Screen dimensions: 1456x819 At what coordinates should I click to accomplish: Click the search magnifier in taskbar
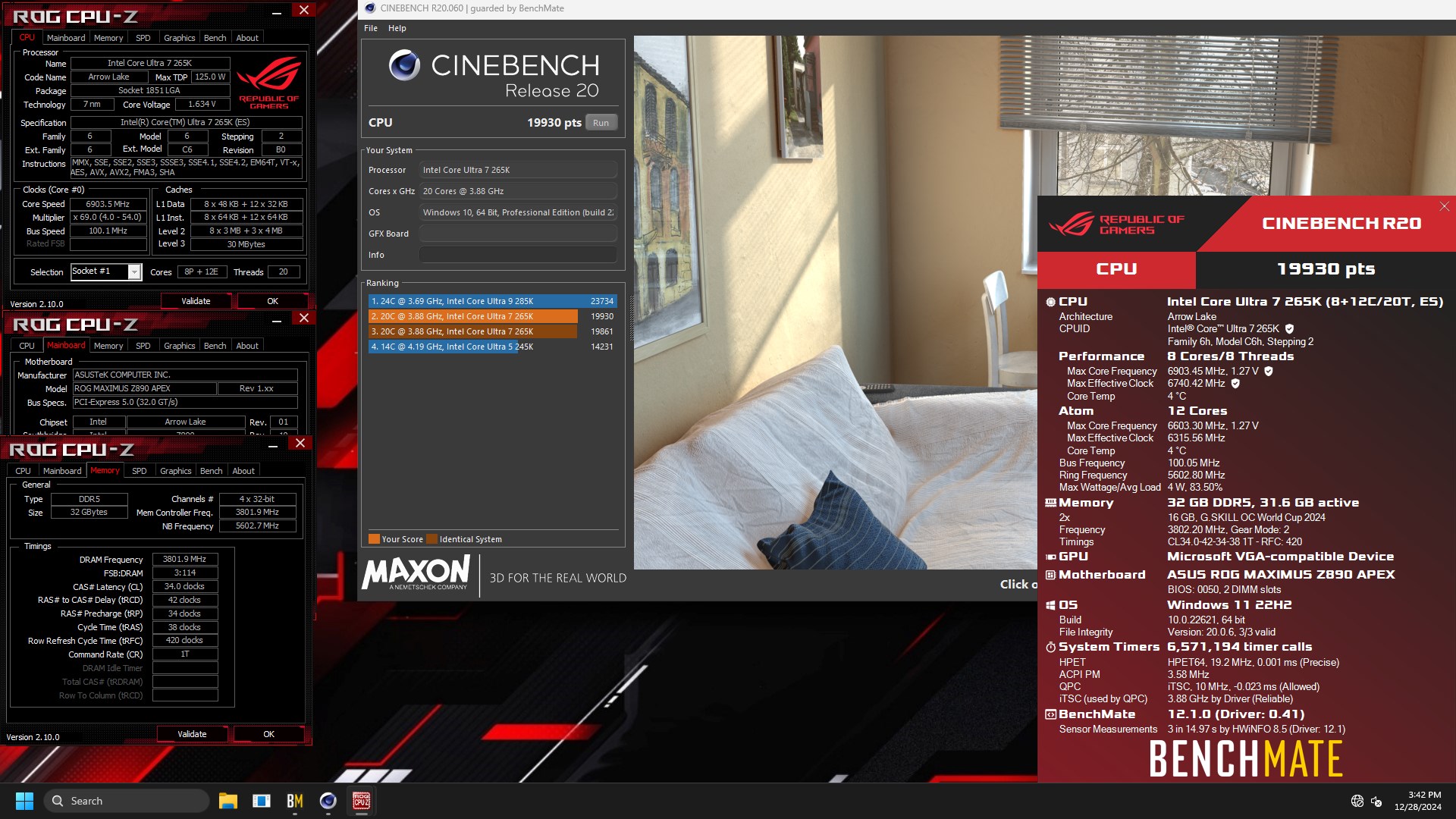click(58, 801)
